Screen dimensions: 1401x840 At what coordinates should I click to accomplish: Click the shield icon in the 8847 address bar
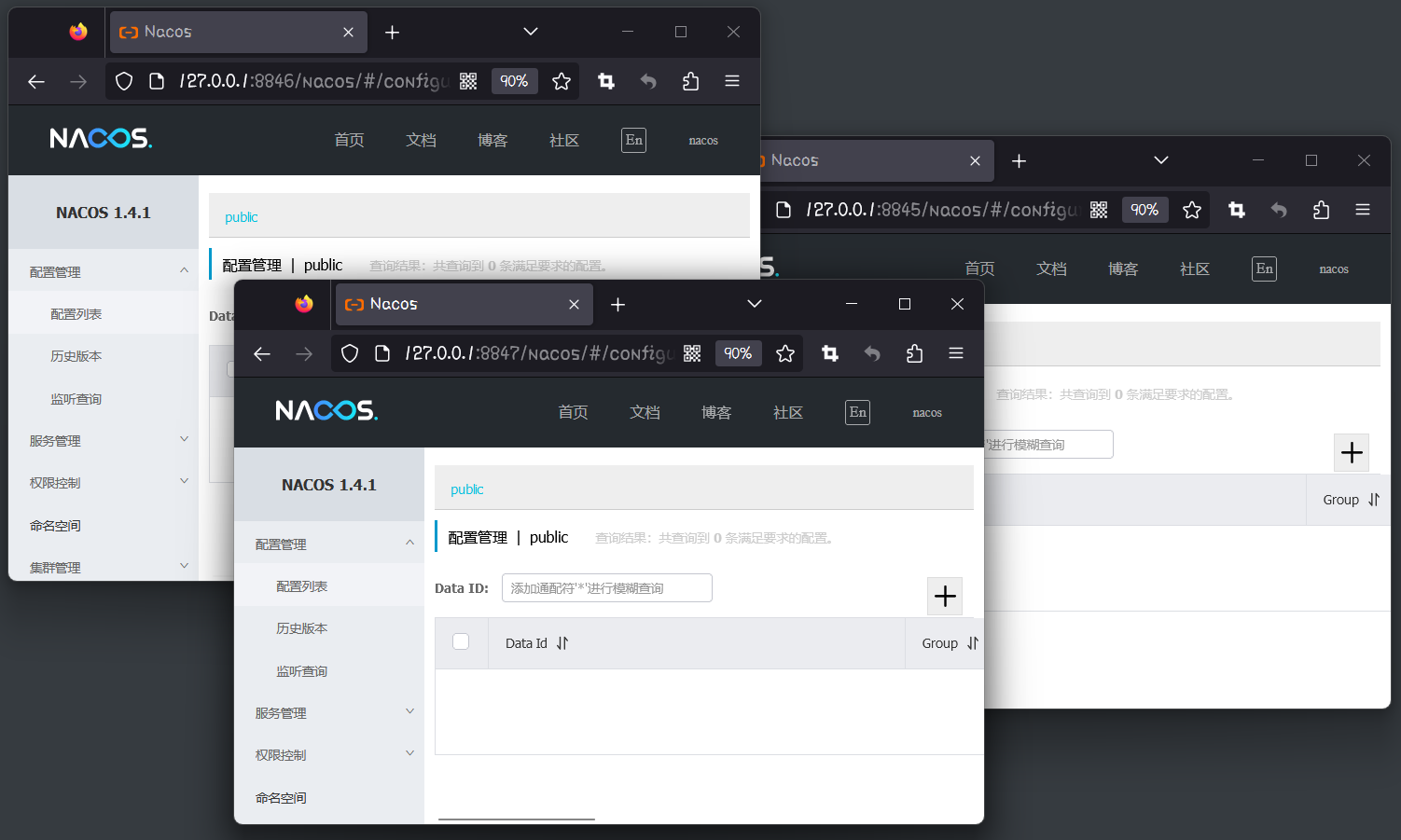tap(350, 353)
